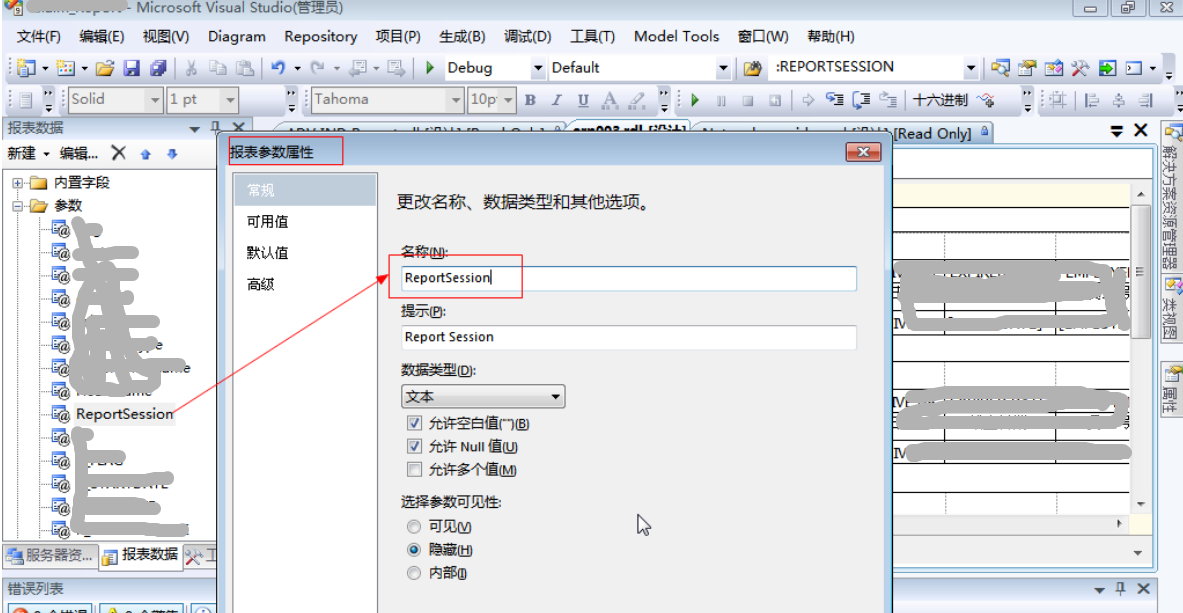The image size is (1183, 613).
Task: Move item up with blue up arrow
Action: pyautogui.click(x=146, y=154)
